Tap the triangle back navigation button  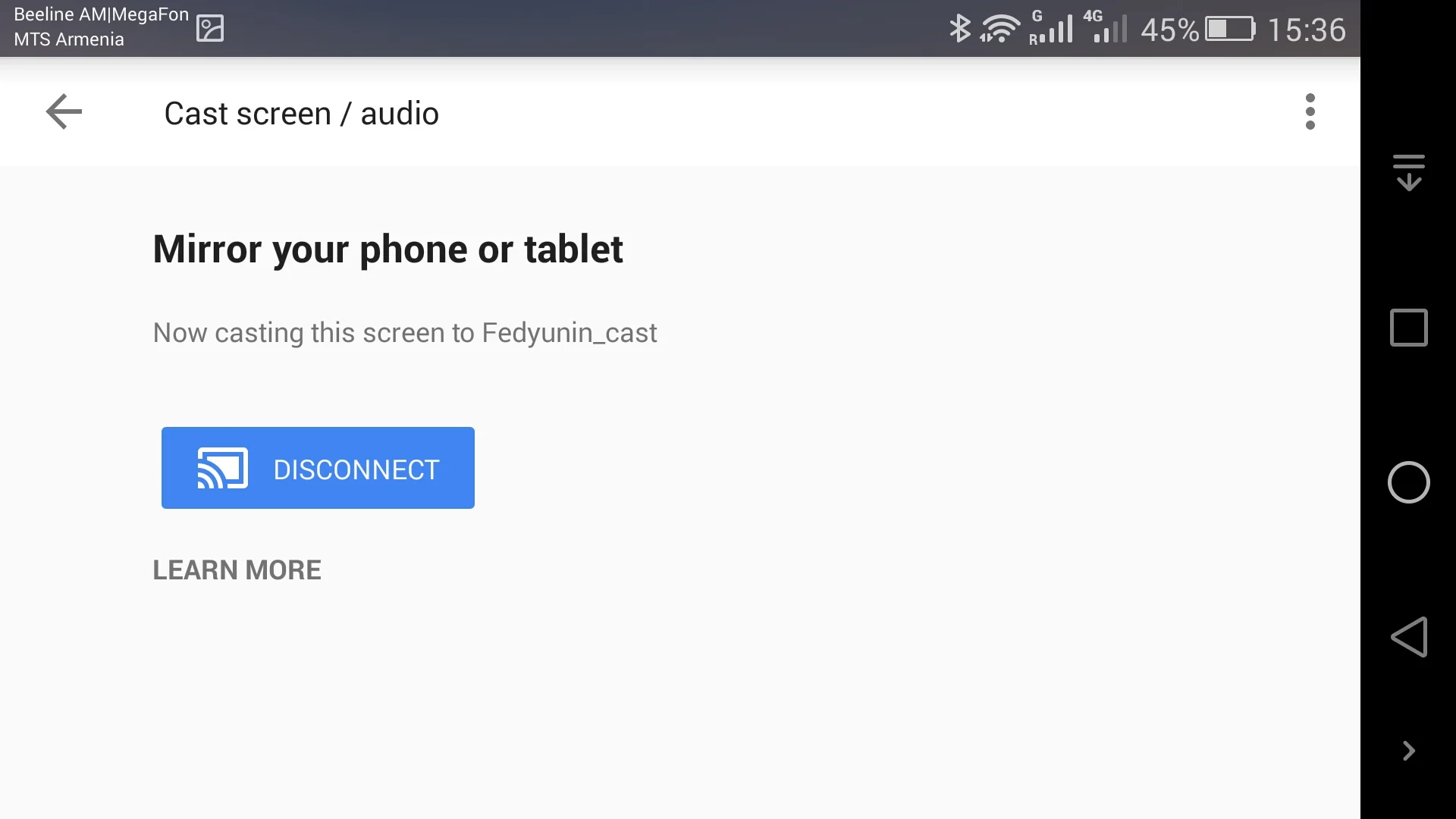tap(1408, 637)
